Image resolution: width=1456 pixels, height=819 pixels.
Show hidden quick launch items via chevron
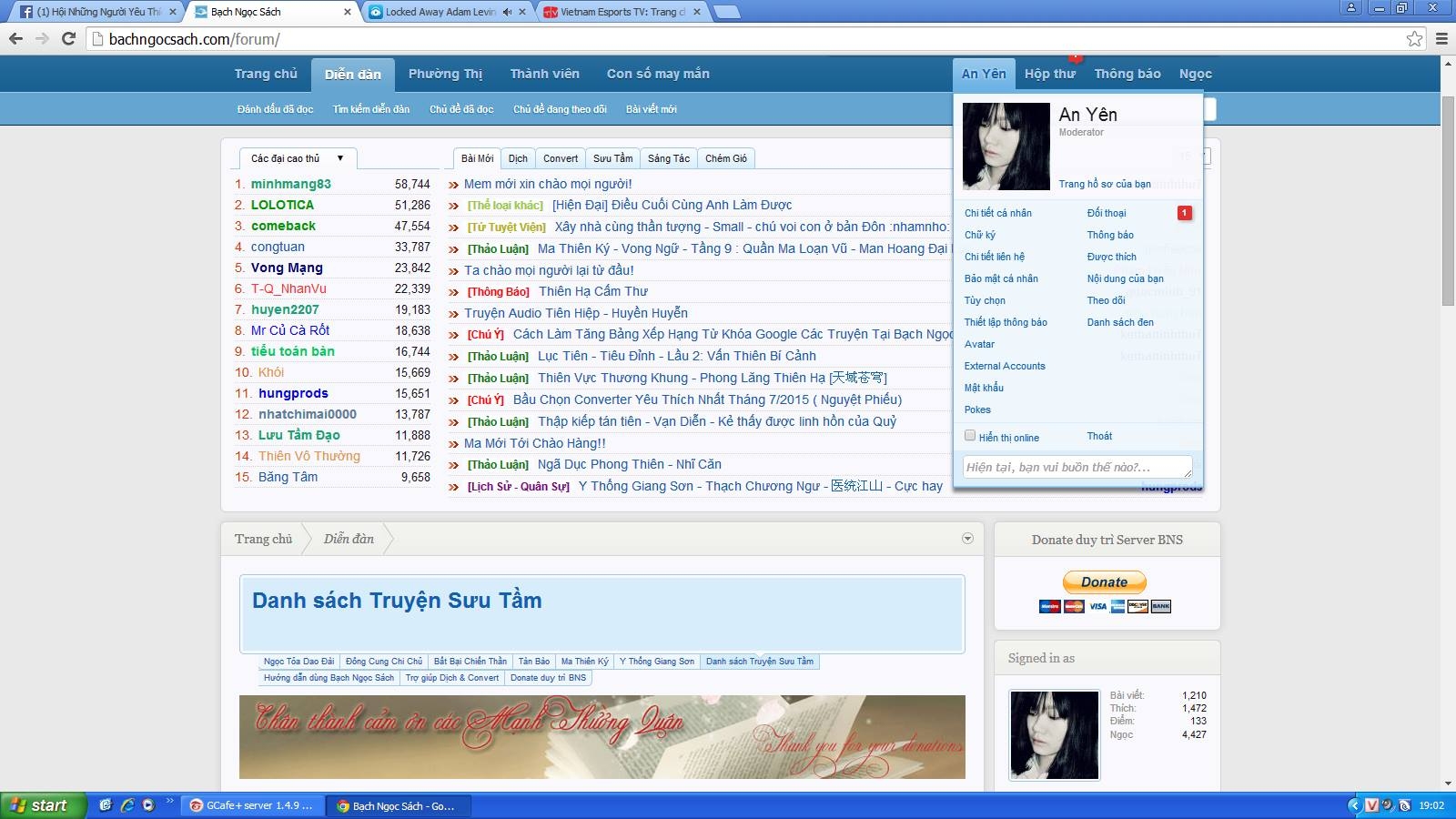pos(169,801)
